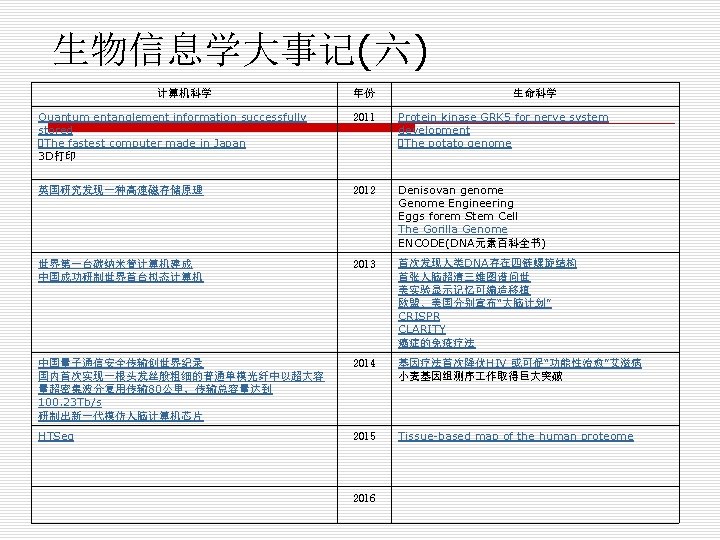This screenshot has height=540, width=720.
Task: Click the 'Genome Engineering' text
Action: click(x=456, y=203)
